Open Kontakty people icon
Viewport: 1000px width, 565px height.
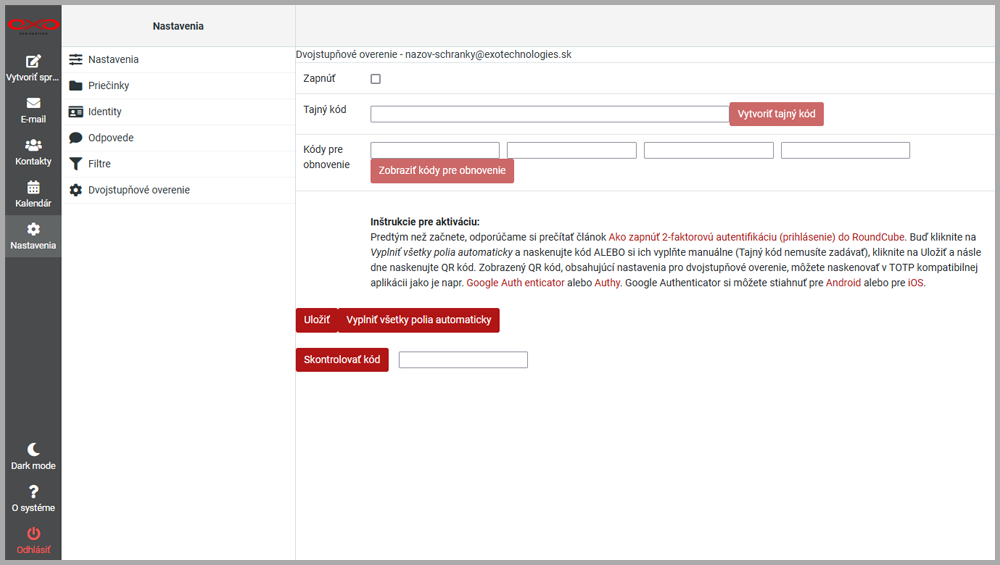pyautogui.click(x=33, y=145)
